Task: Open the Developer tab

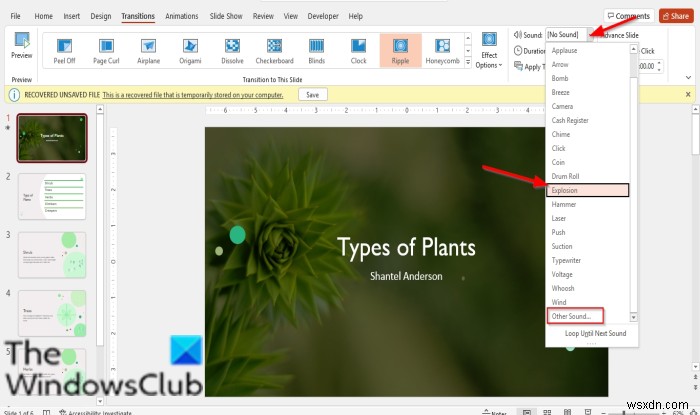Action: [x=323, y=16]
